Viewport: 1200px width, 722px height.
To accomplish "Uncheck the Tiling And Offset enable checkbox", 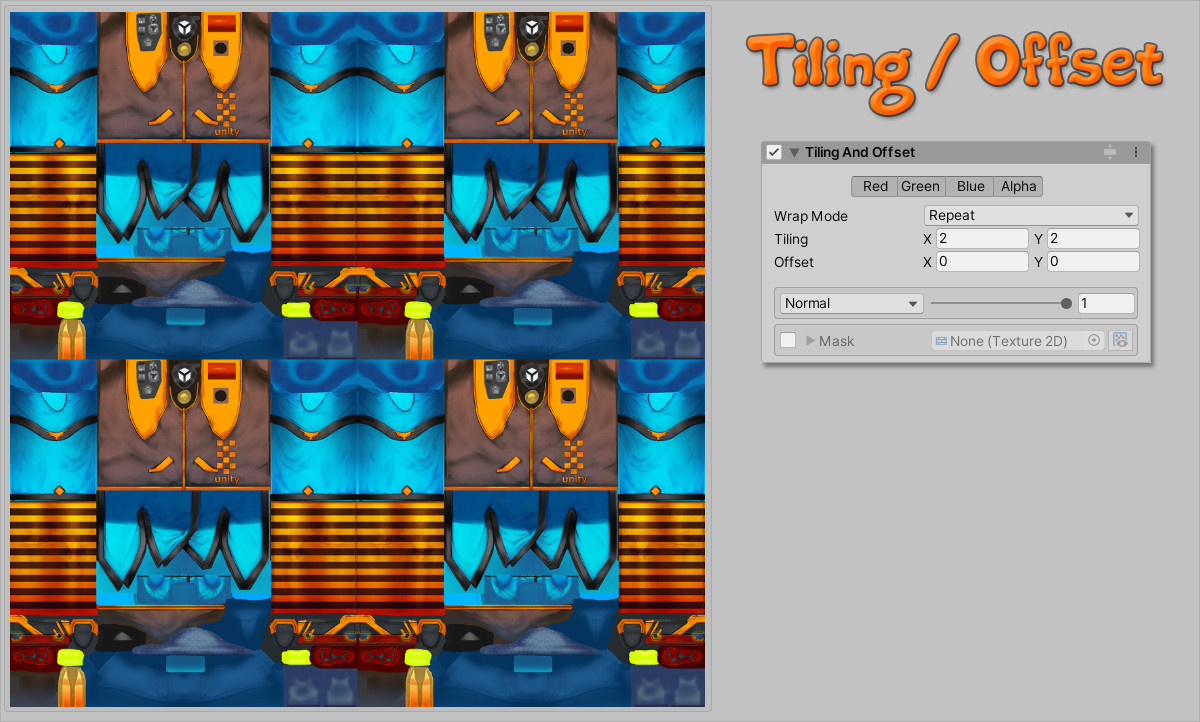I will click(x=773, y=152).
